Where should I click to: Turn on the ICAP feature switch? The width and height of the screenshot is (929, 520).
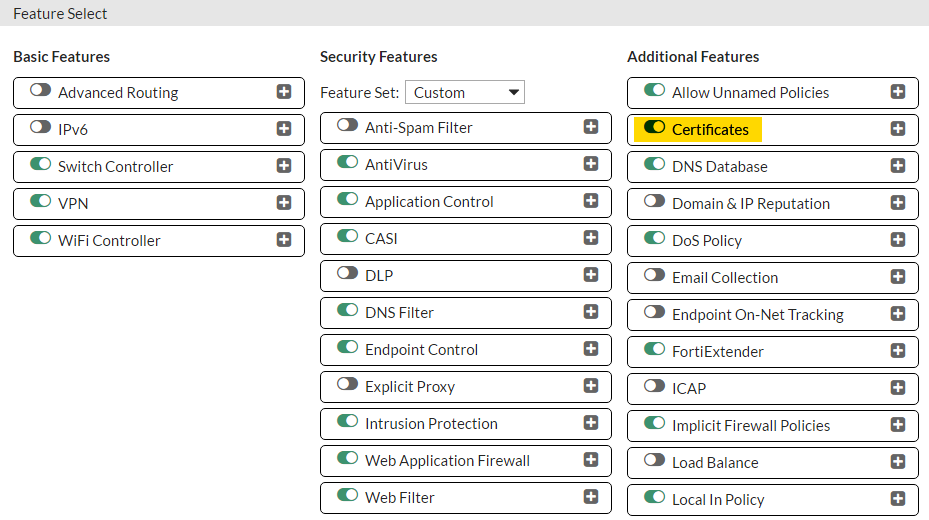pos(655,387)
